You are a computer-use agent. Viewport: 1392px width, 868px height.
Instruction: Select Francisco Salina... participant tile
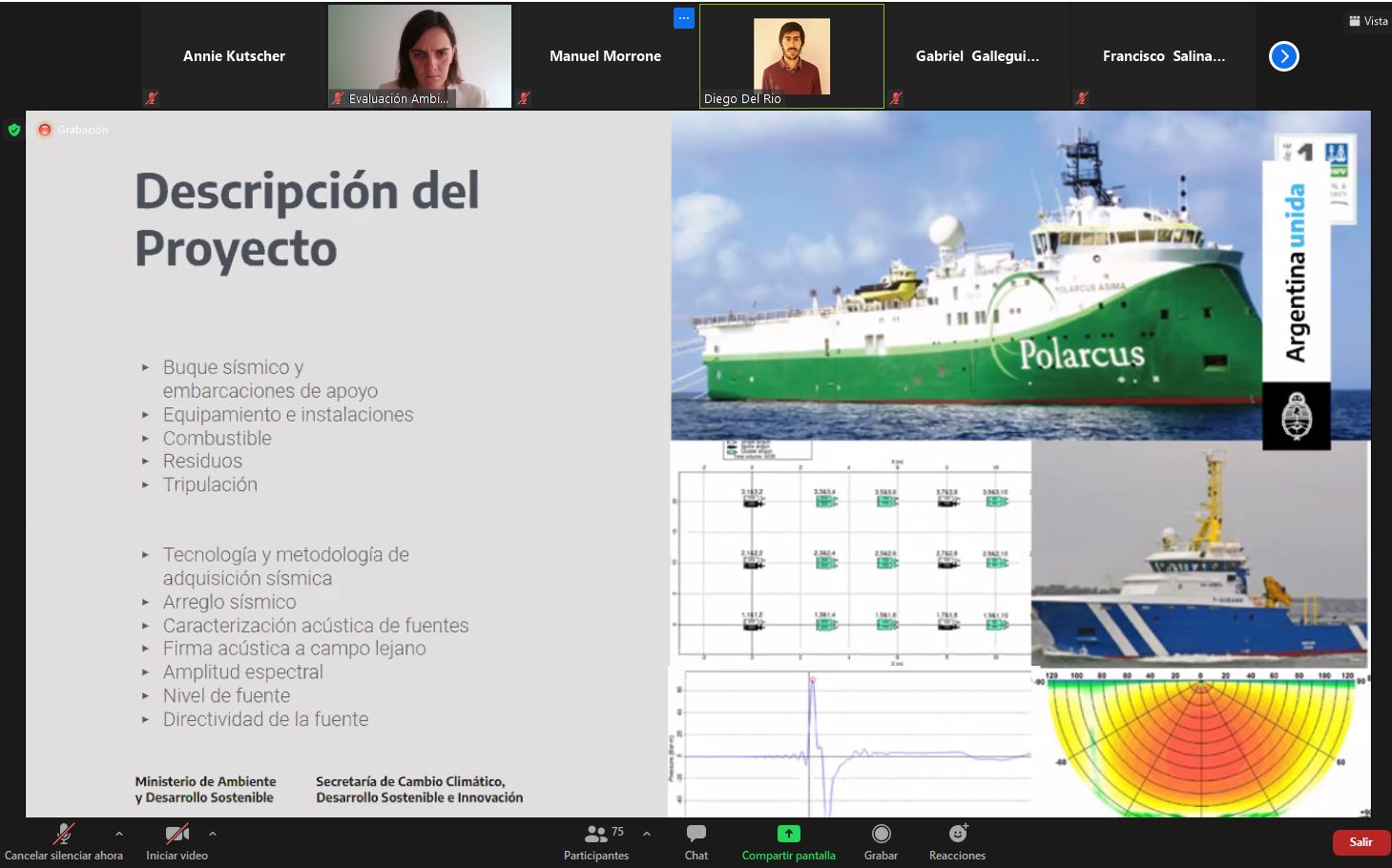[1163, 56]
